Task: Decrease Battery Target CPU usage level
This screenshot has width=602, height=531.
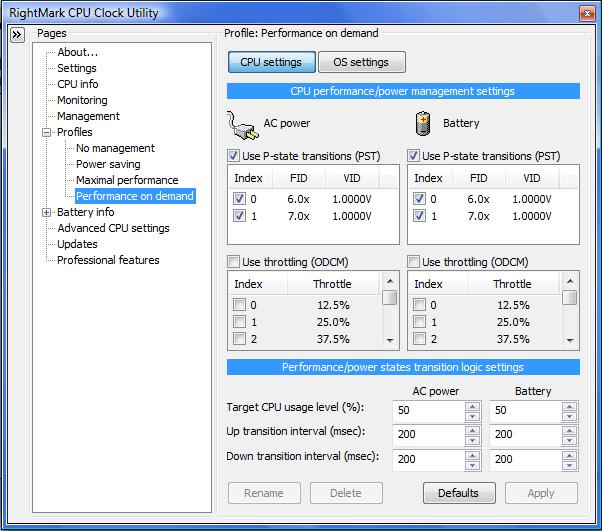Action: click(569, 417)
